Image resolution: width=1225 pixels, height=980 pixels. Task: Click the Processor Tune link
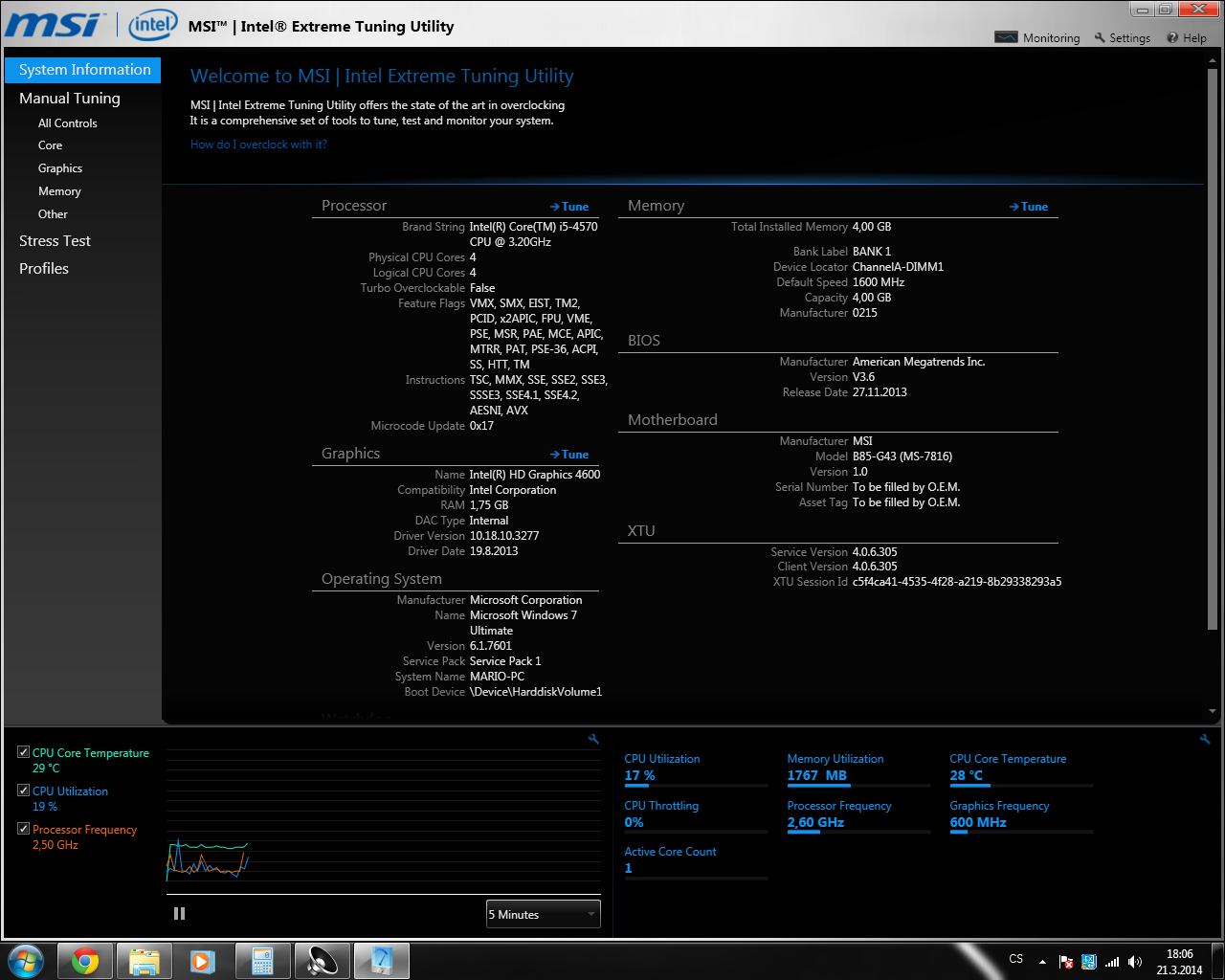[x=569, y=207]
